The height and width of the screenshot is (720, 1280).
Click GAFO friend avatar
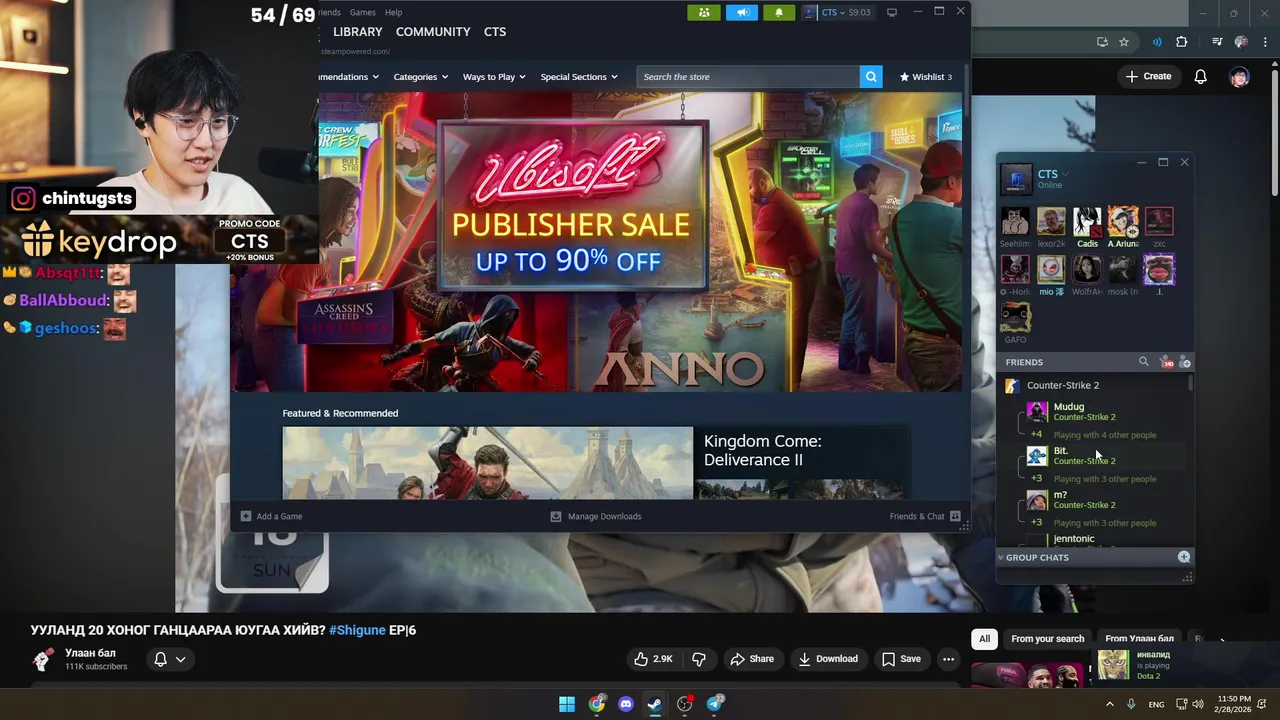click(x=1015, y=317)
